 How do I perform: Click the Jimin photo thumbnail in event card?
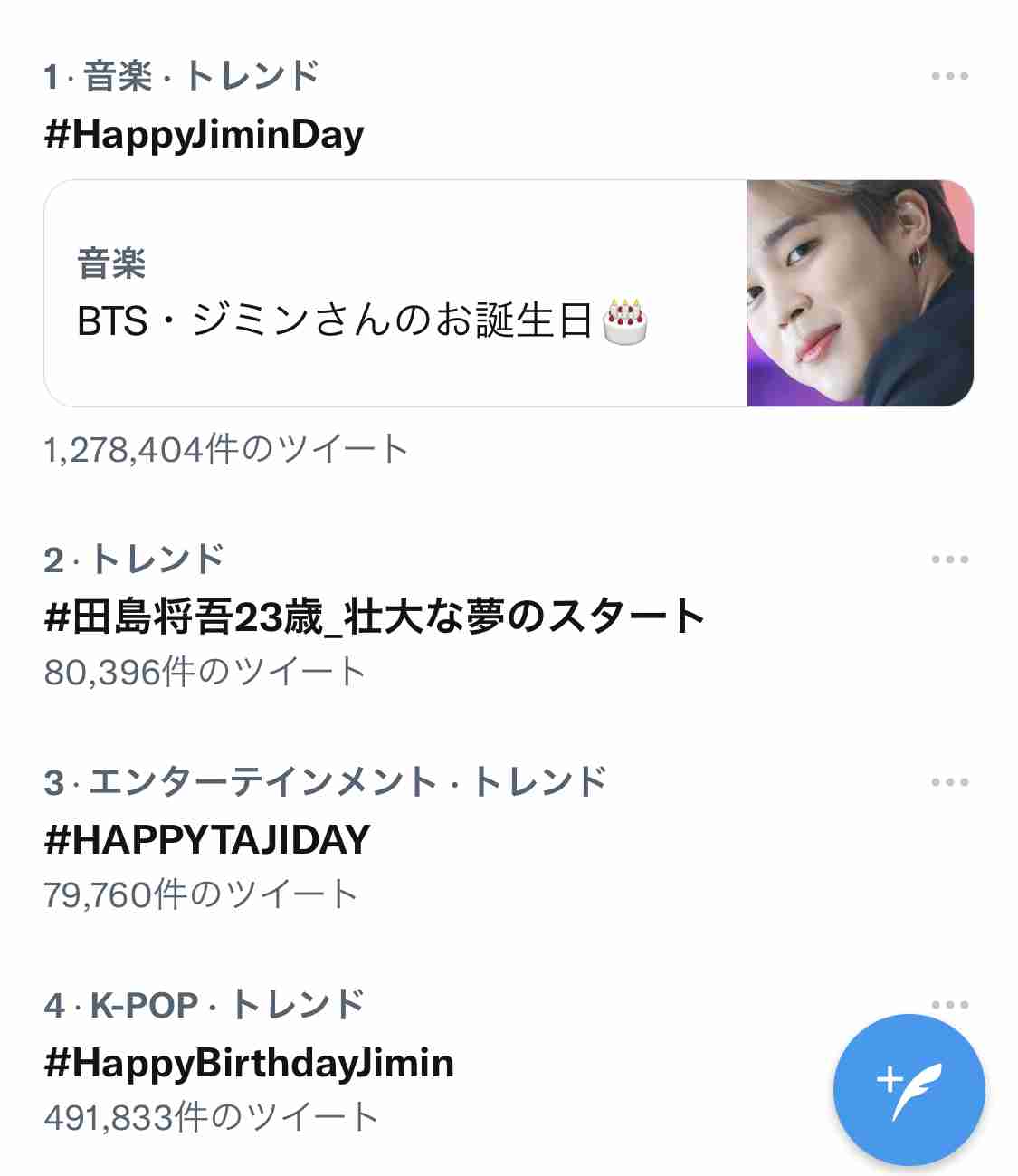click(x=860, y=293)
